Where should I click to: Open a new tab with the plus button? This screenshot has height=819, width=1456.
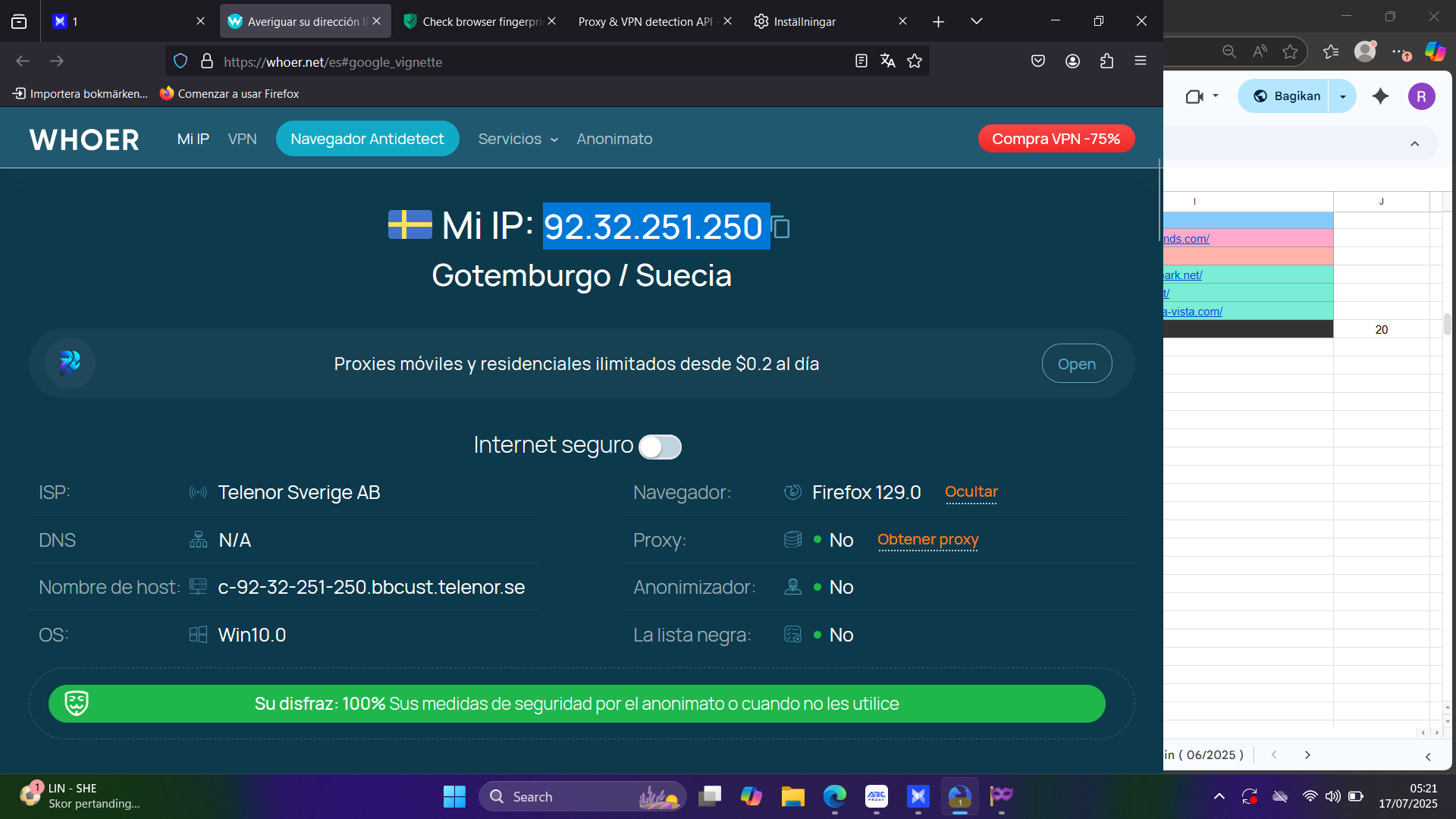click(938, 22)
